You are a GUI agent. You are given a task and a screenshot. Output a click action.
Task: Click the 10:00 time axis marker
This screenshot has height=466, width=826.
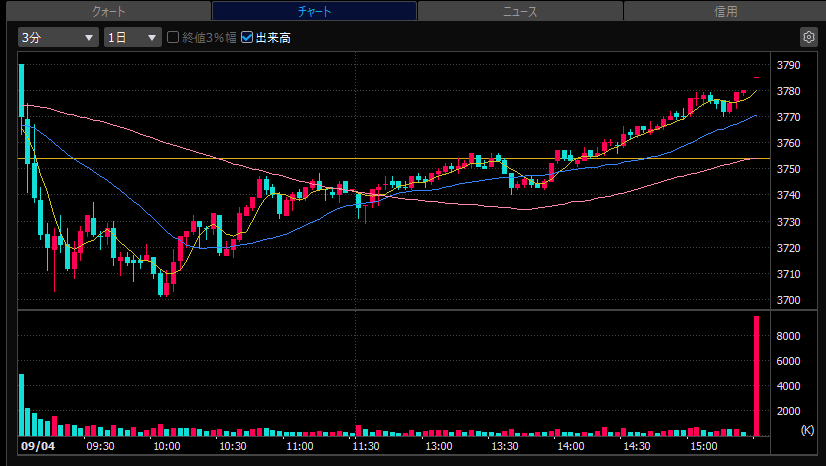point(166,446)
